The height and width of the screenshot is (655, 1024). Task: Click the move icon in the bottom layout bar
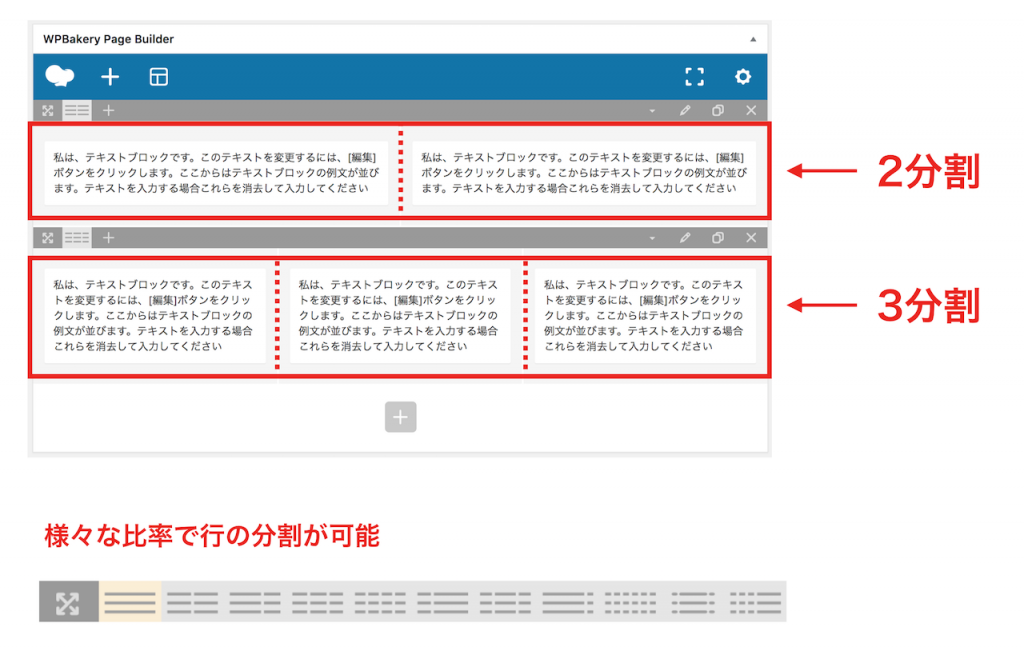[x=69, y=601]
